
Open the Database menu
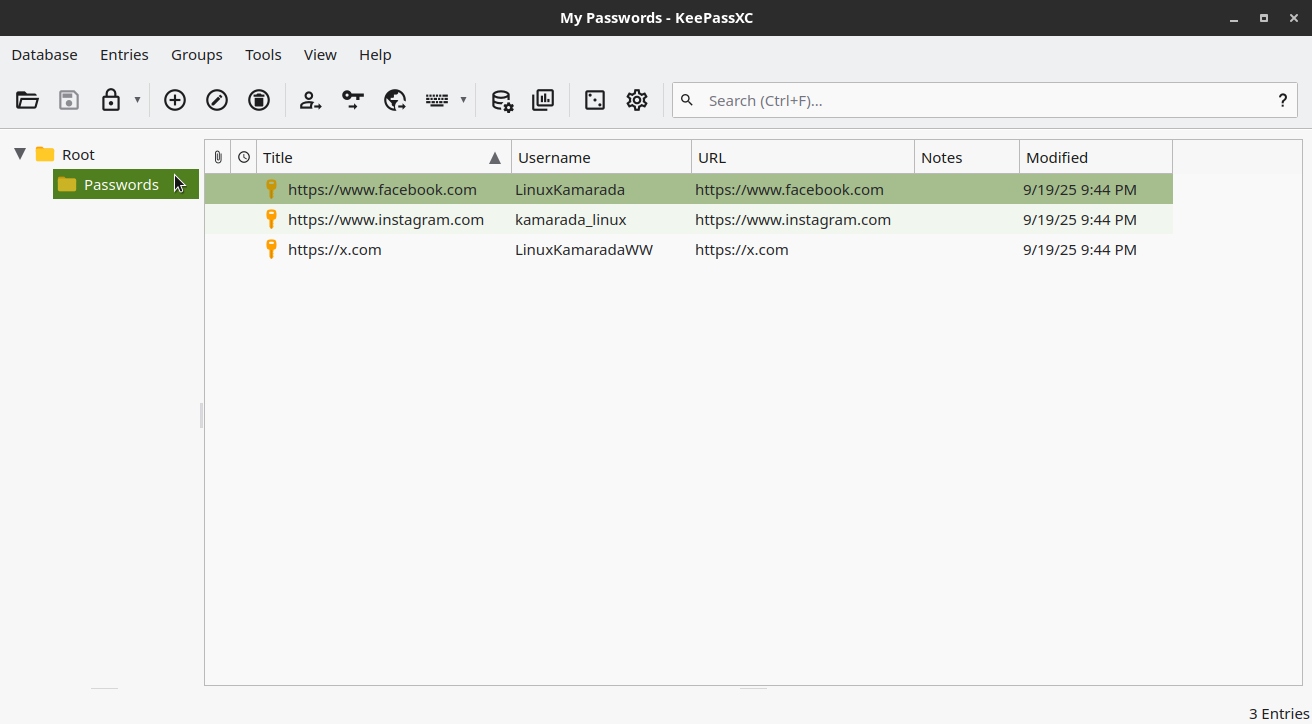pos(44,55)
